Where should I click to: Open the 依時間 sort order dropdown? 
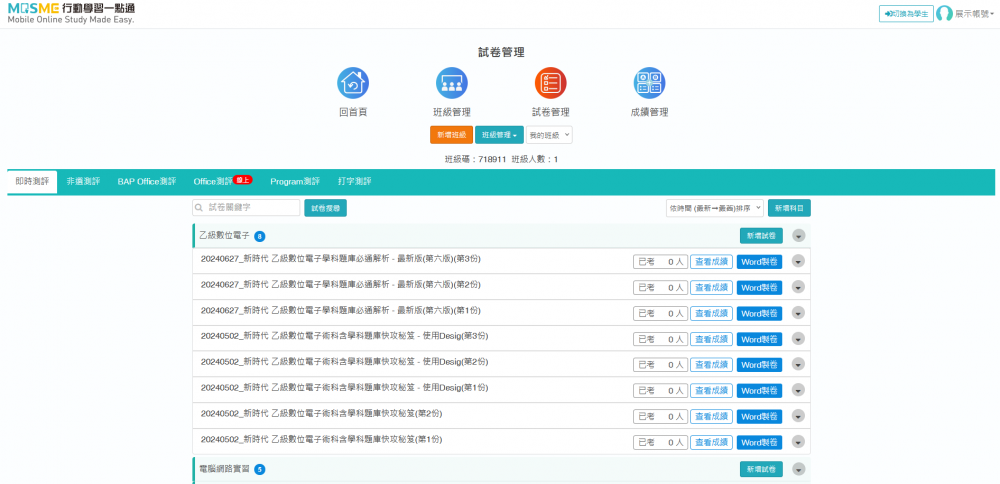point(714,208)
